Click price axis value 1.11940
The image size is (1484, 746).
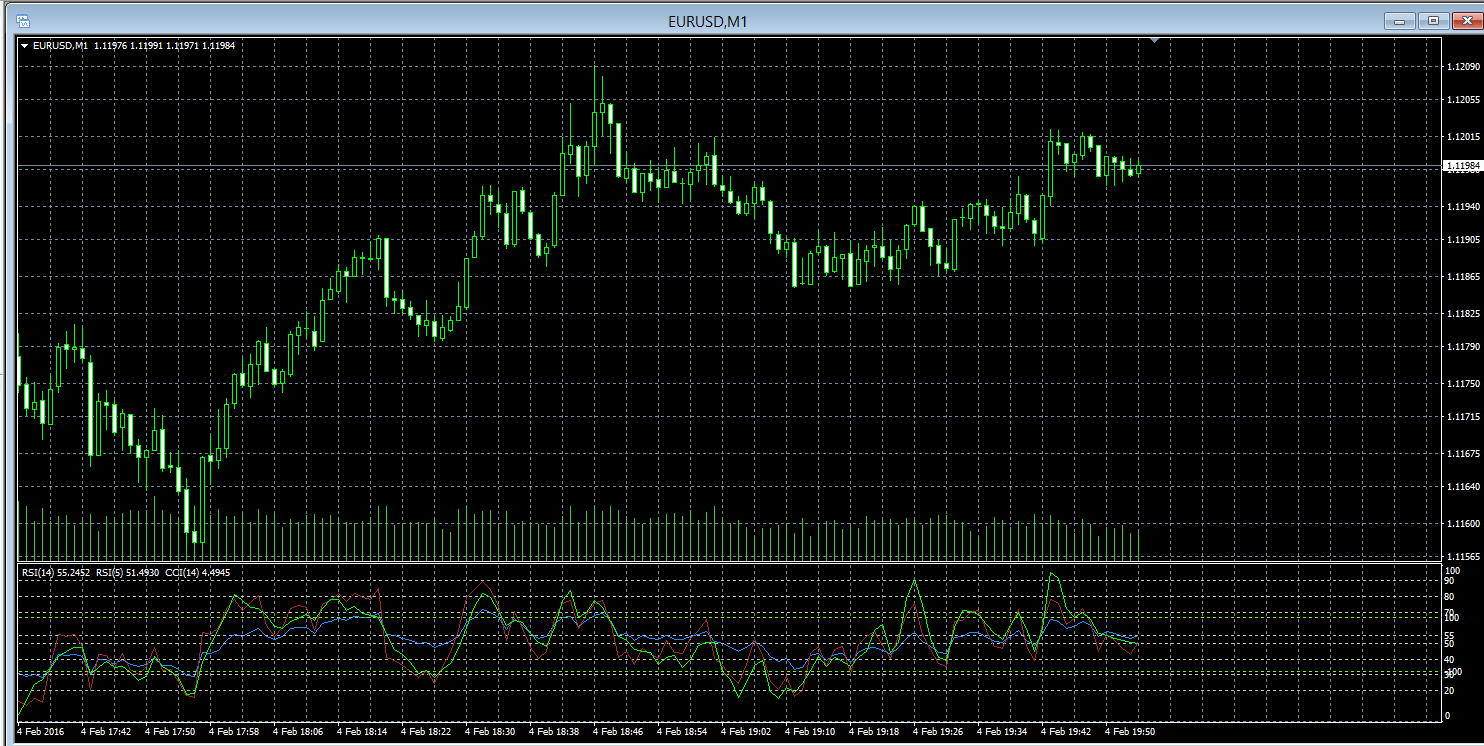point(1462,207)
